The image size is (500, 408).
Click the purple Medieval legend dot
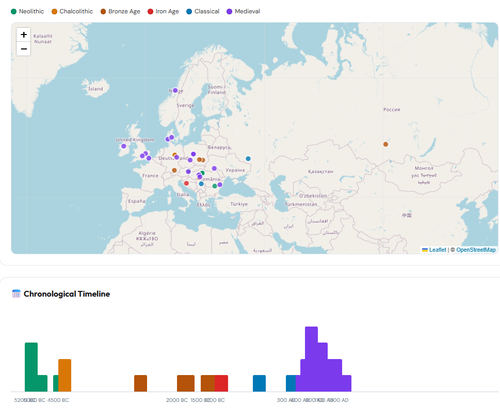[x=229, y=12]
